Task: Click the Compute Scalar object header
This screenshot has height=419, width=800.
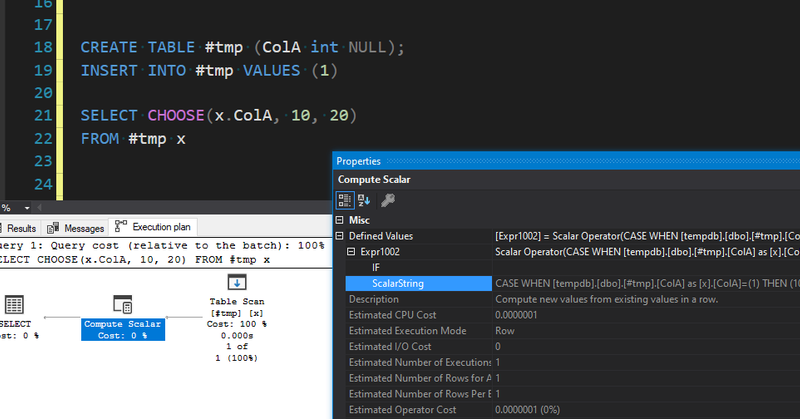Action: tap(566, 180)
